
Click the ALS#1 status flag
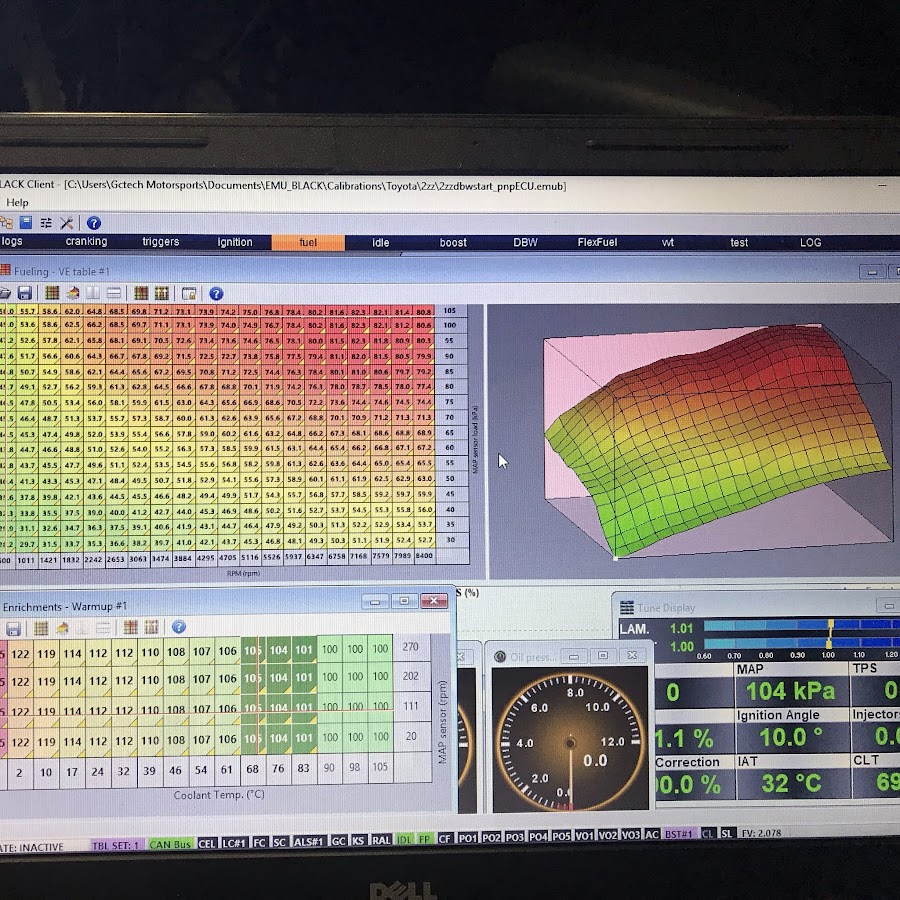(x=308, y=841)
